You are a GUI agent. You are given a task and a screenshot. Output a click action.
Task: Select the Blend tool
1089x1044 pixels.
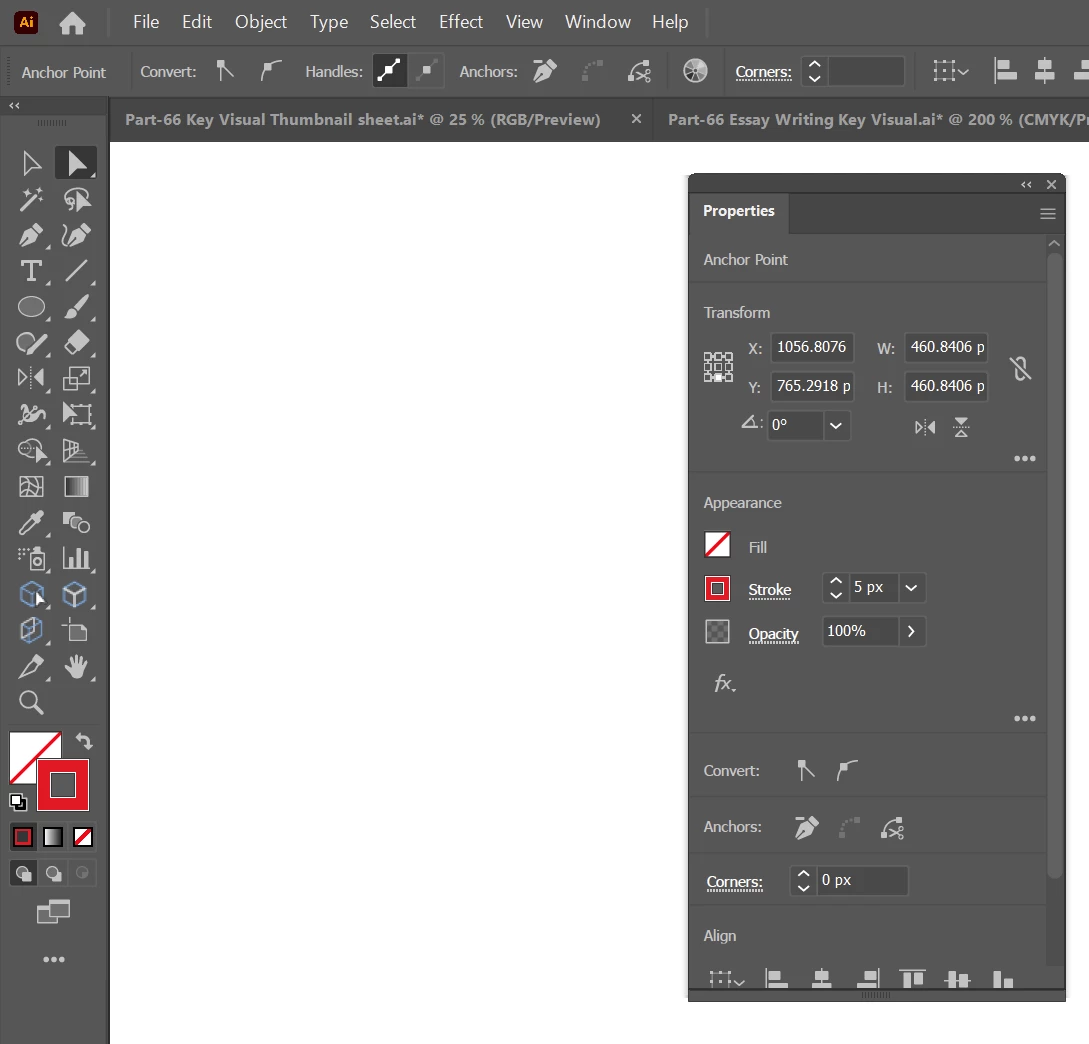pyautogui.click(x=76, y=522)
